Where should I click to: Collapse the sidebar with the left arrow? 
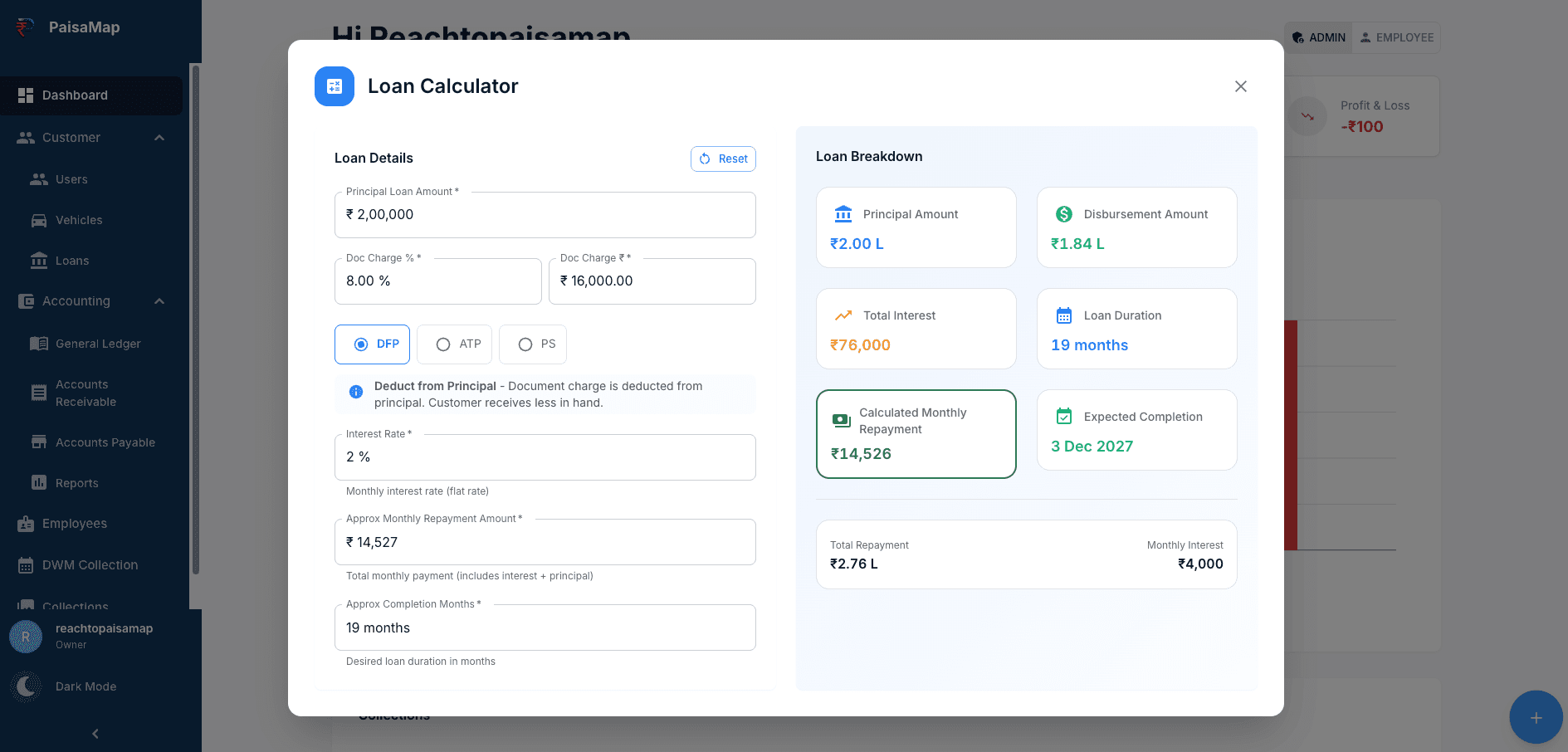[x=95, y=734]
